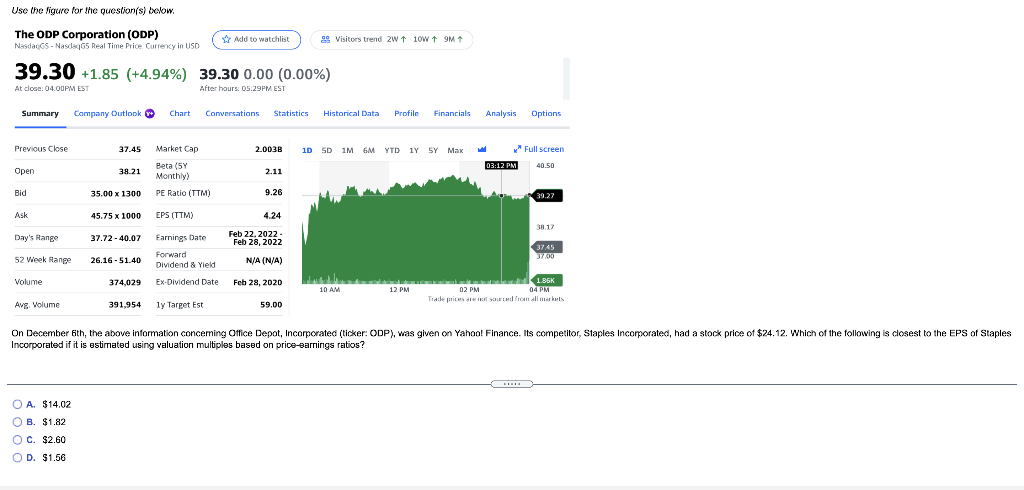Viewport: 1024px width, 490px height.
Task: Switch to the Chart tab
Action: (180, 114)
